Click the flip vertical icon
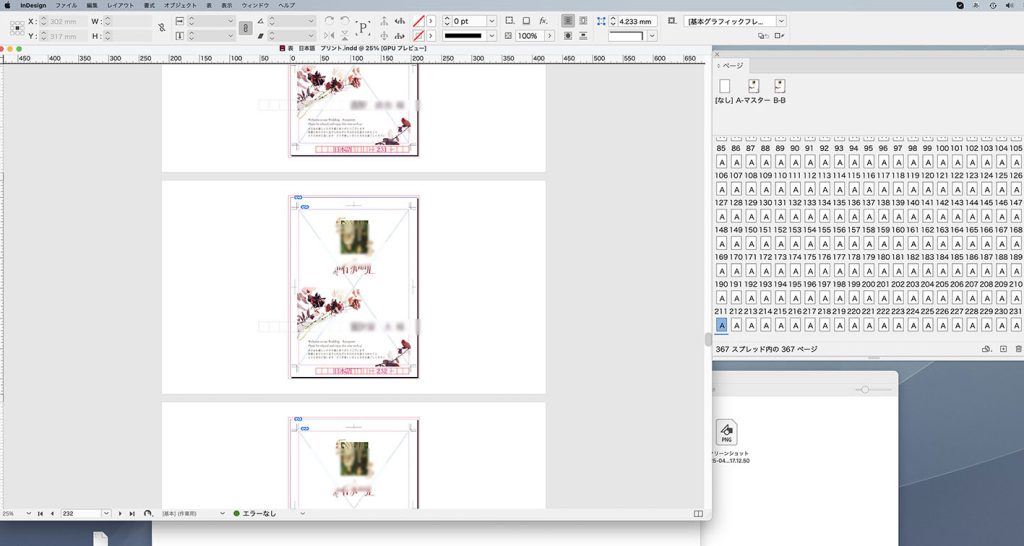 tap(345, 36)
